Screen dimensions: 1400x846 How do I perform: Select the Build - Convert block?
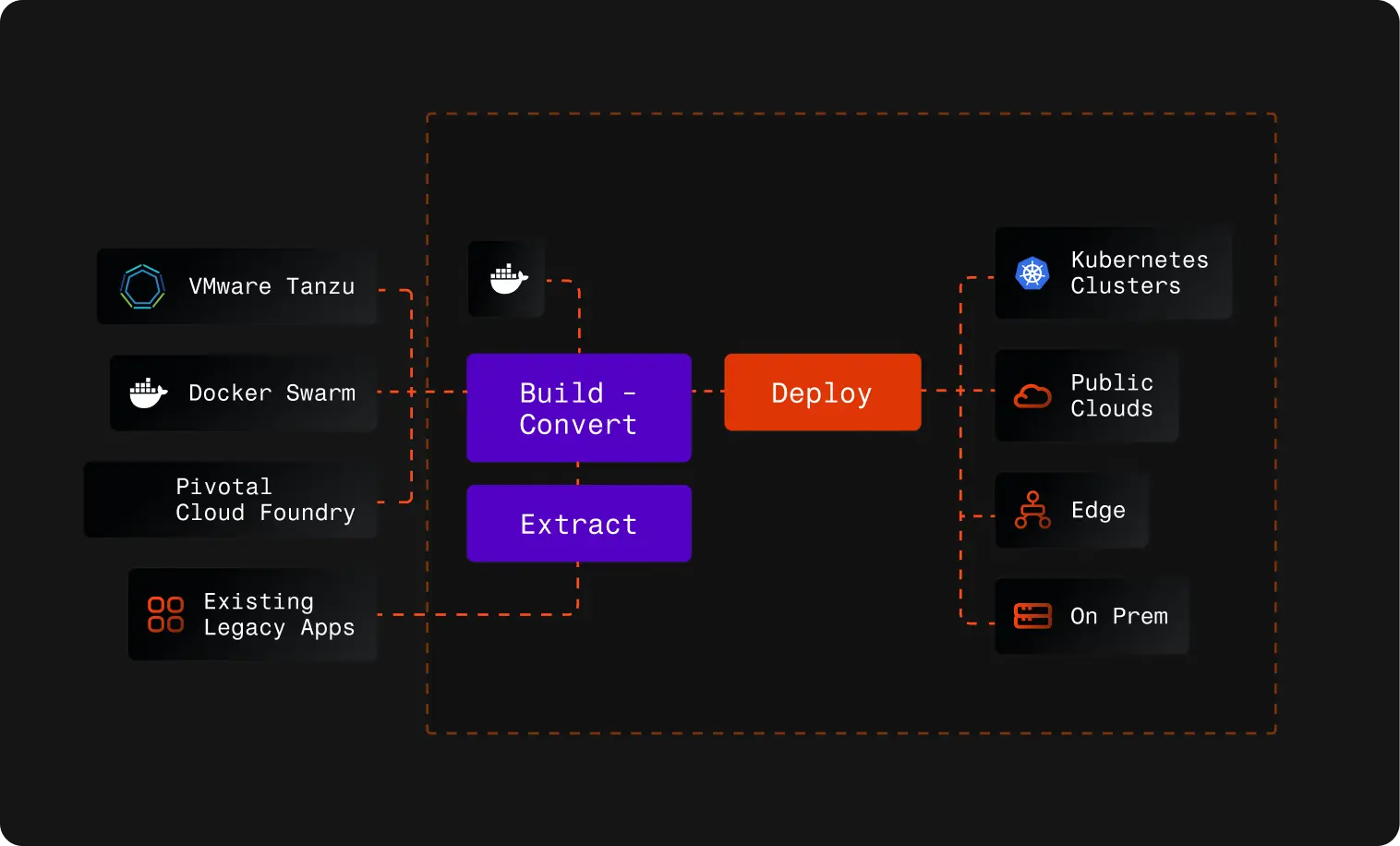click(x=579, y=408)
